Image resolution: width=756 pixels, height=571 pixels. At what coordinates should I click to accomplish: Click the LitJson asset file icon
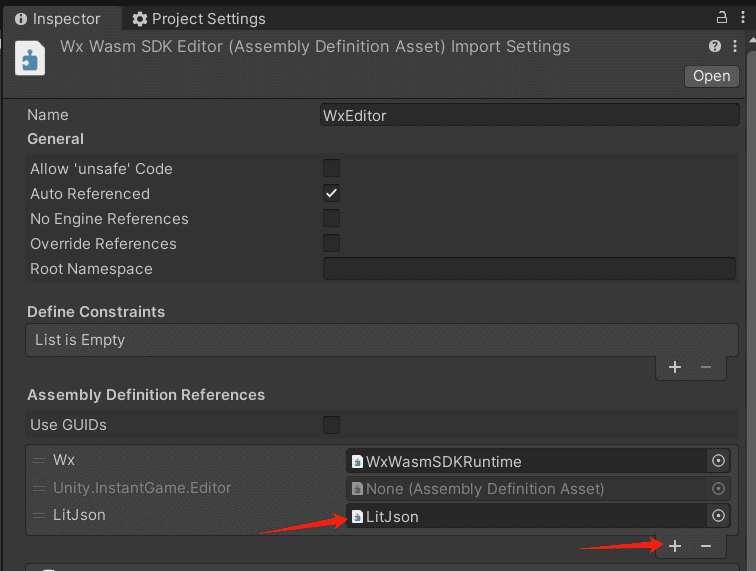click(357, 517)
